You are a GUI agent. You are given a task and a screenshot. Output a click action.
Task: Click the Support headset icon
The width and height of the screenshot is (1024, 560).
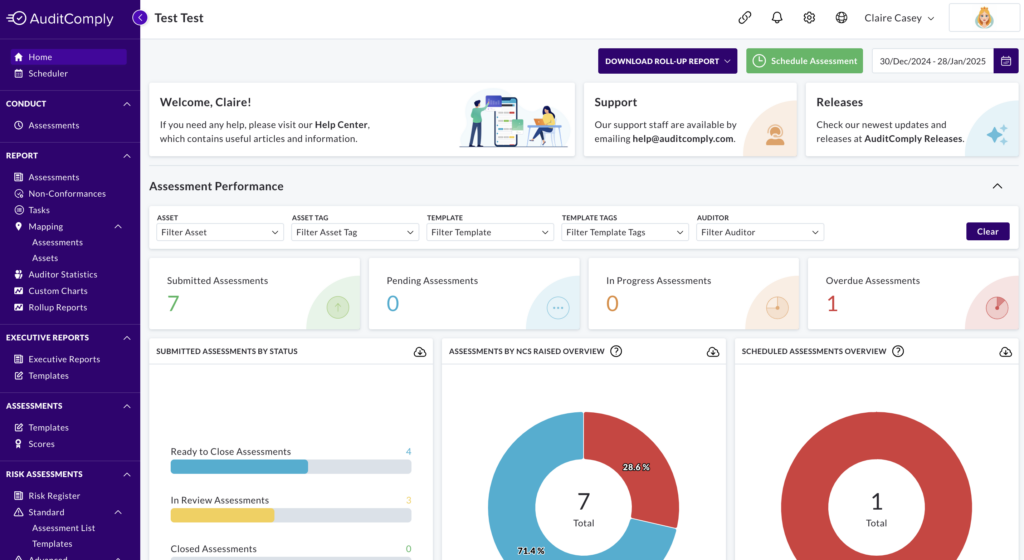tap(775, 134)
